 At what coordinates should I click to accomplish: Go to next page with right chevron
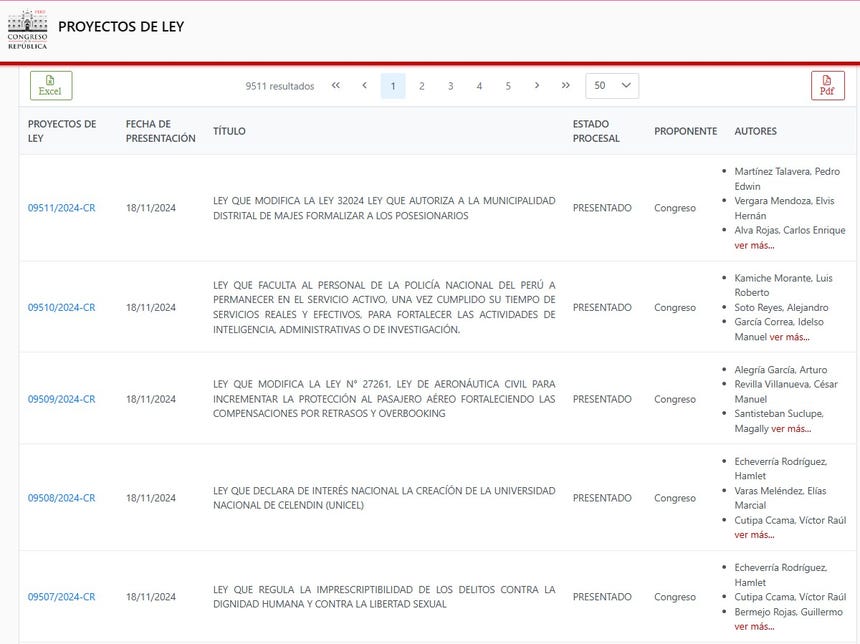point(537,86)
